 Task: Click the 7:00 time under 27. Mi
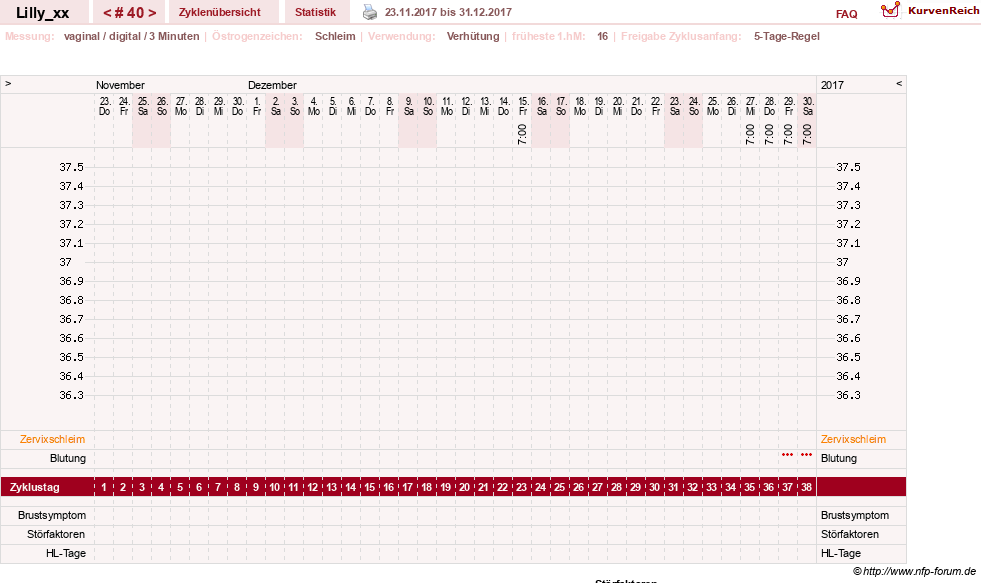750,134
